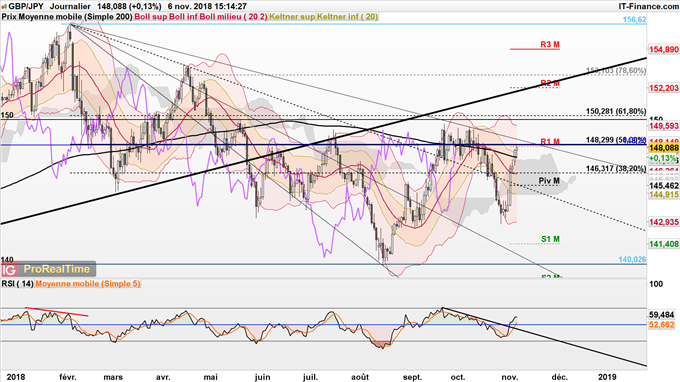The width and height of the screenshot is (680, 382).
Task: Click the mars time axis label
Action: [x=113, y=377]
